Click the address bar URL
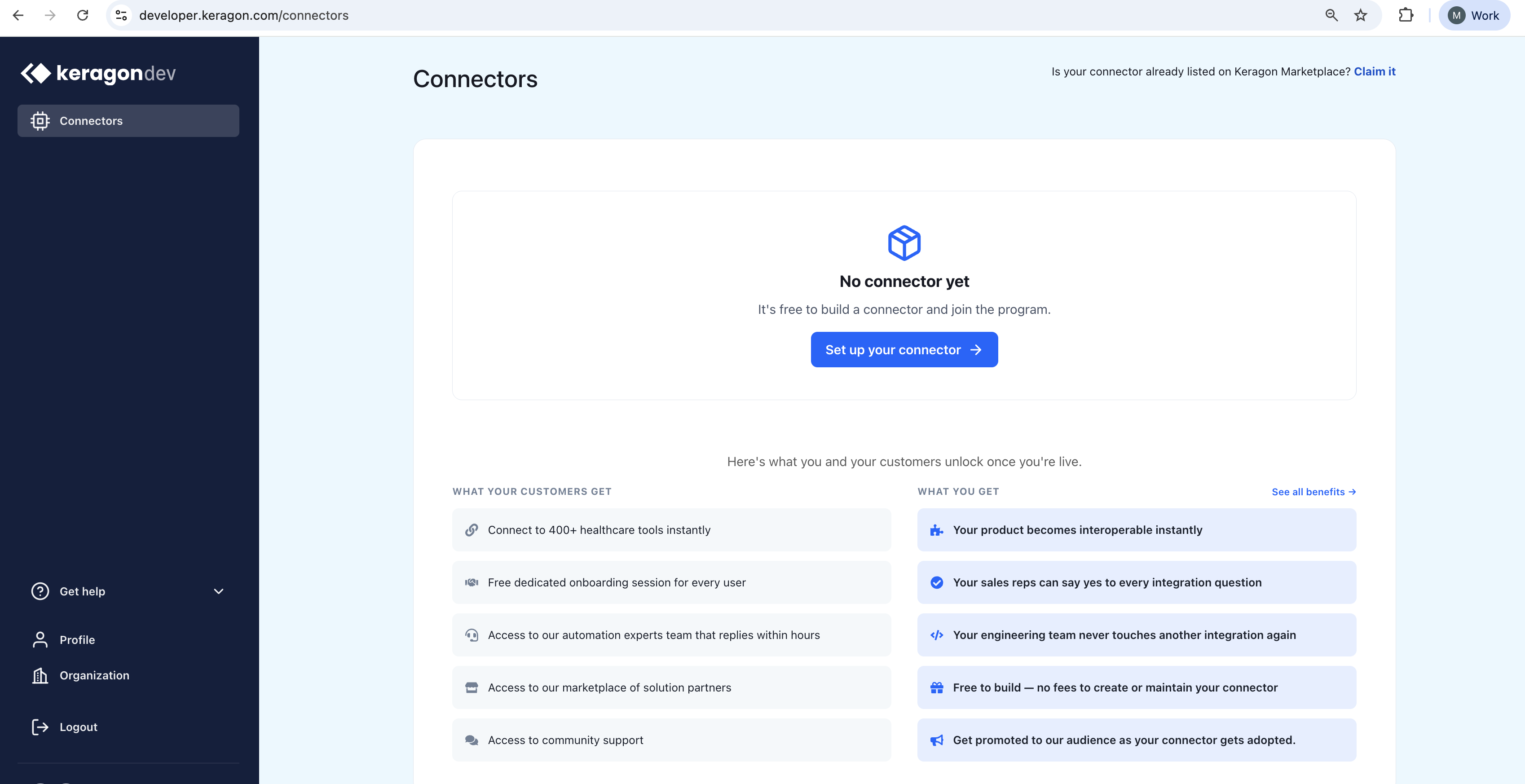 [x=243, y=15]
